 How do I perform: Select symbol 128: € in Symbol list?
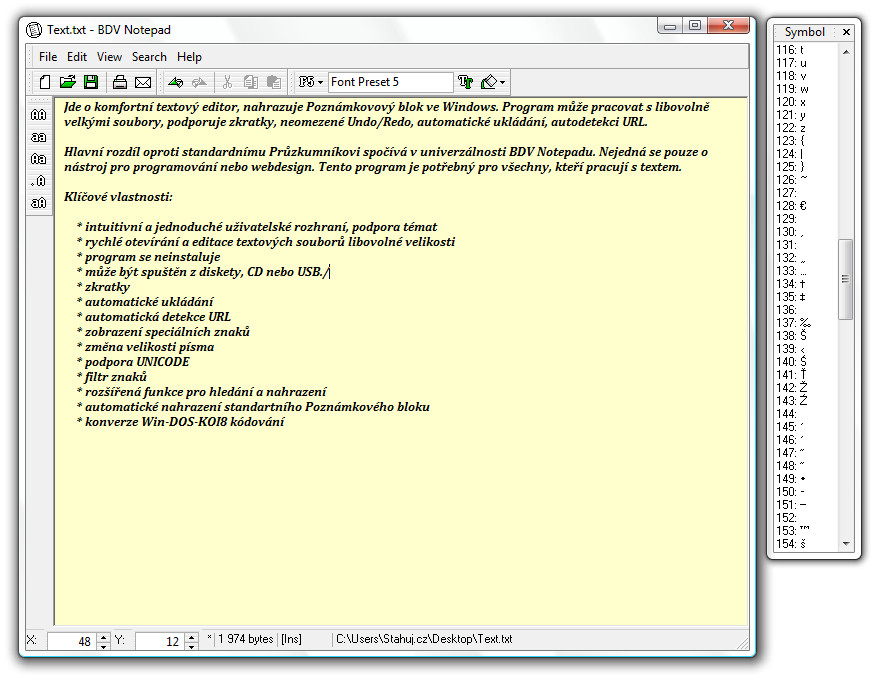point(791,206)
